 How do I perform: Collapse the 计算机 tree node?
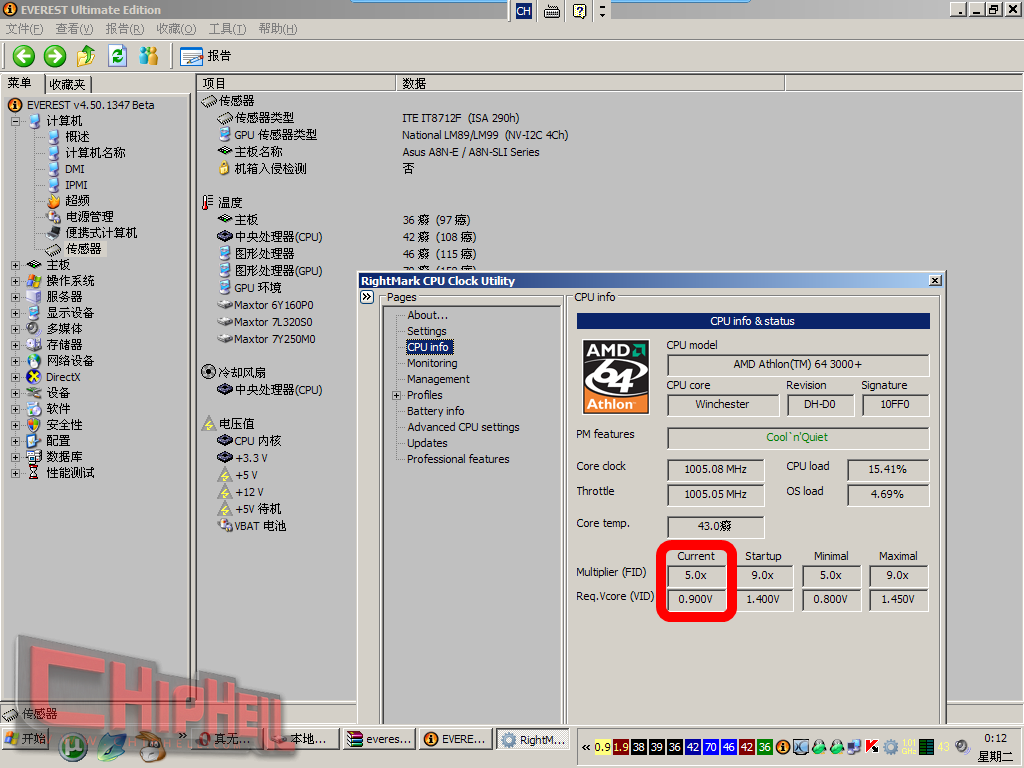coord(15,121)
